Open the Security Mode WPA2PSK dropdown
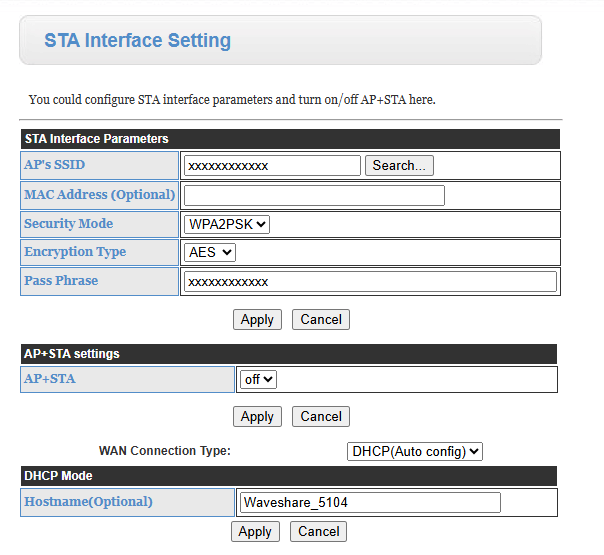 coord(227,224)
